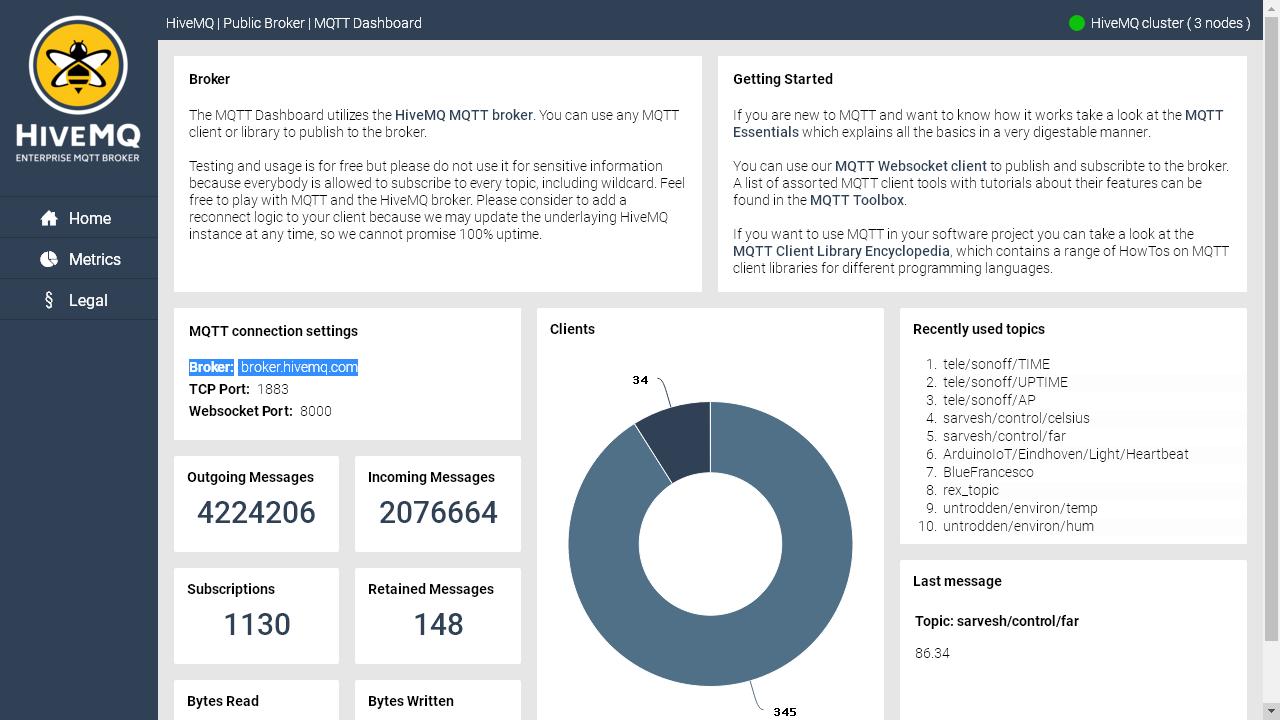This screenshot has height=720, width=1280.
Task: Click topic rex_topic in the list
Action: (x=971, y=490)
